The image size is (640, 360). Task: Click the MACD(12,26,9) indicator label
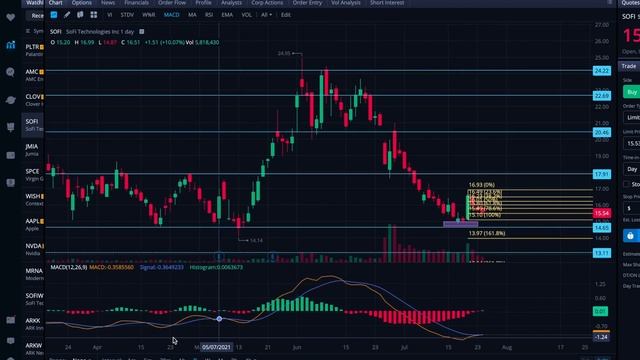click(x=69, y=267)
